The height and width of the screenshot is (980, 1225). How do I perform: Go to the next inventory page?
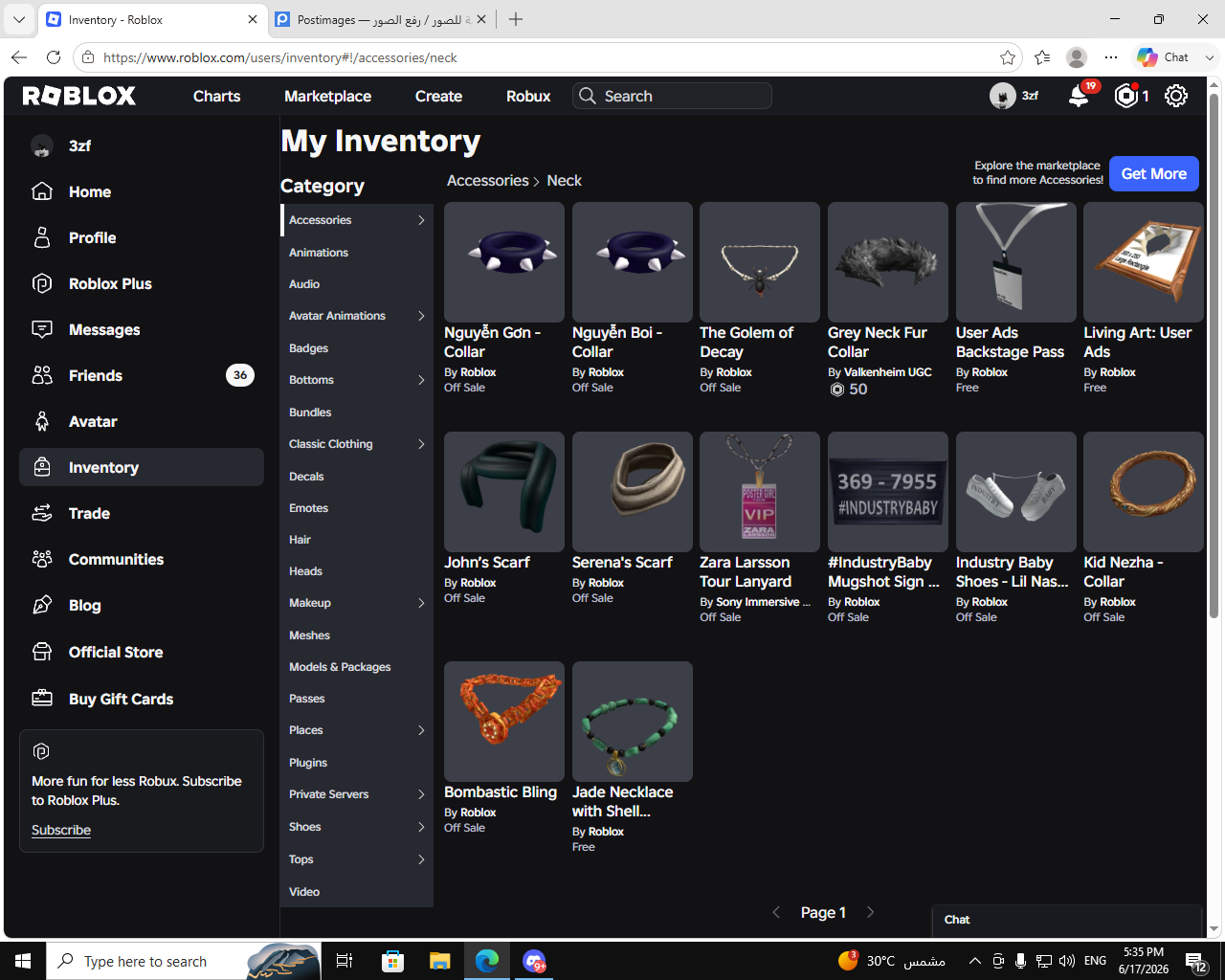click(x=870, y=912)
